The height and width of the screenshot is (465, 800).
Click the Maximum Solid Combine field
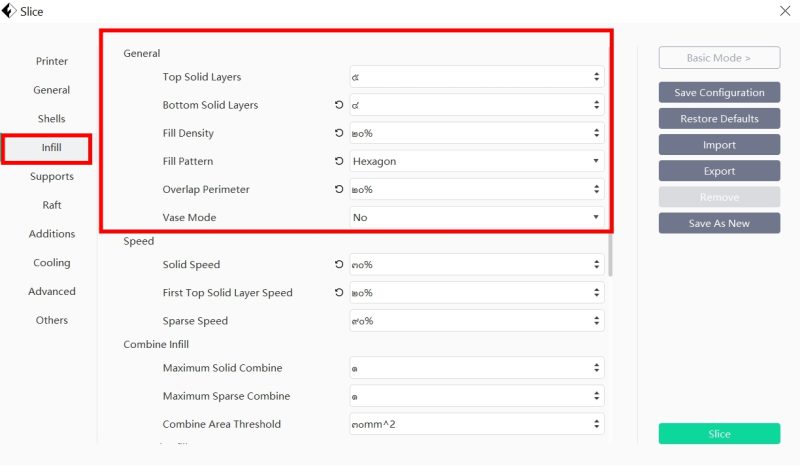click(x=477, y=368)
